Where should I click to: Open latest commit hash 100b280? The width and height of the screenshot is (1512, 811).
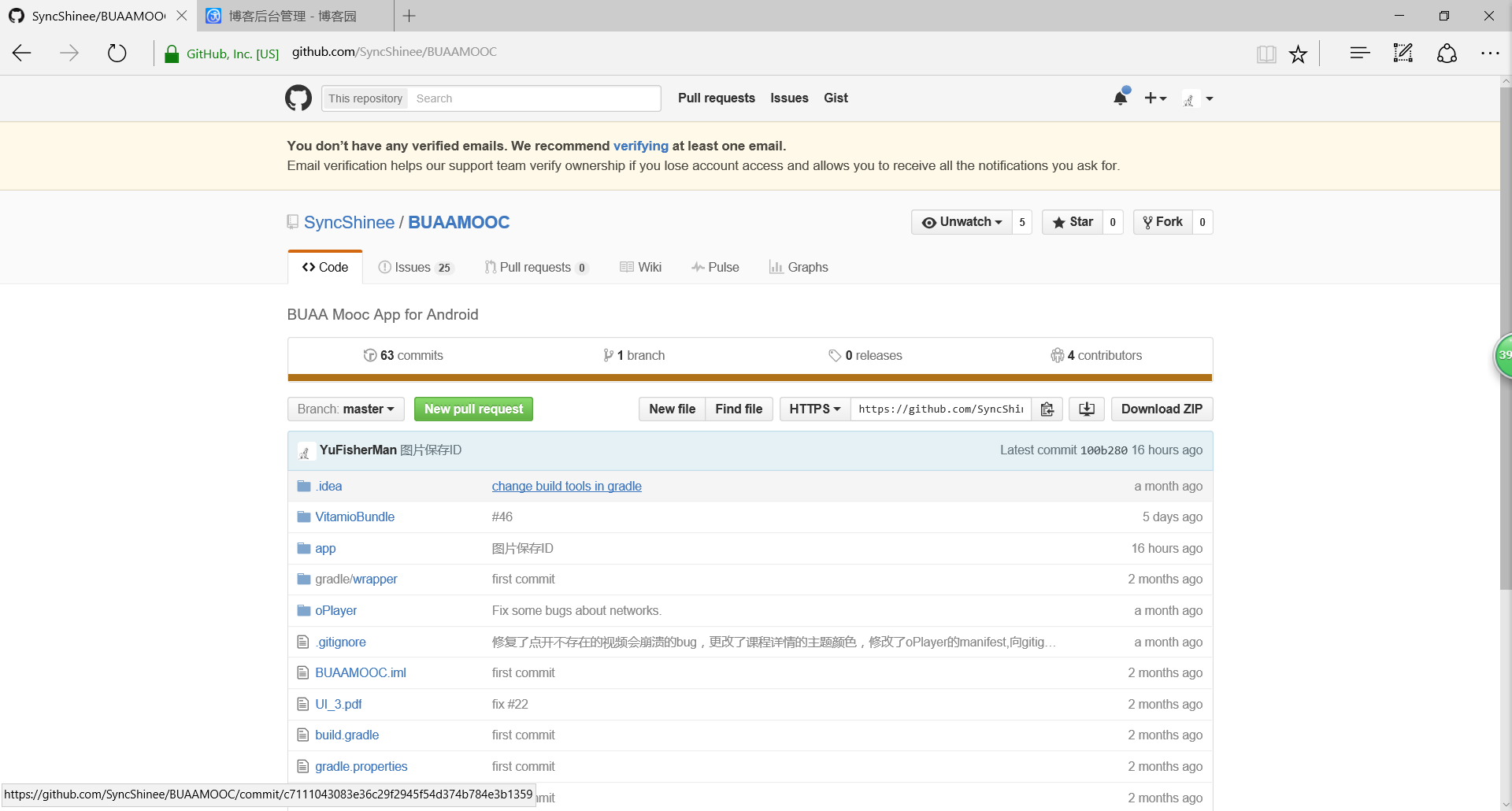[1103, 450]
